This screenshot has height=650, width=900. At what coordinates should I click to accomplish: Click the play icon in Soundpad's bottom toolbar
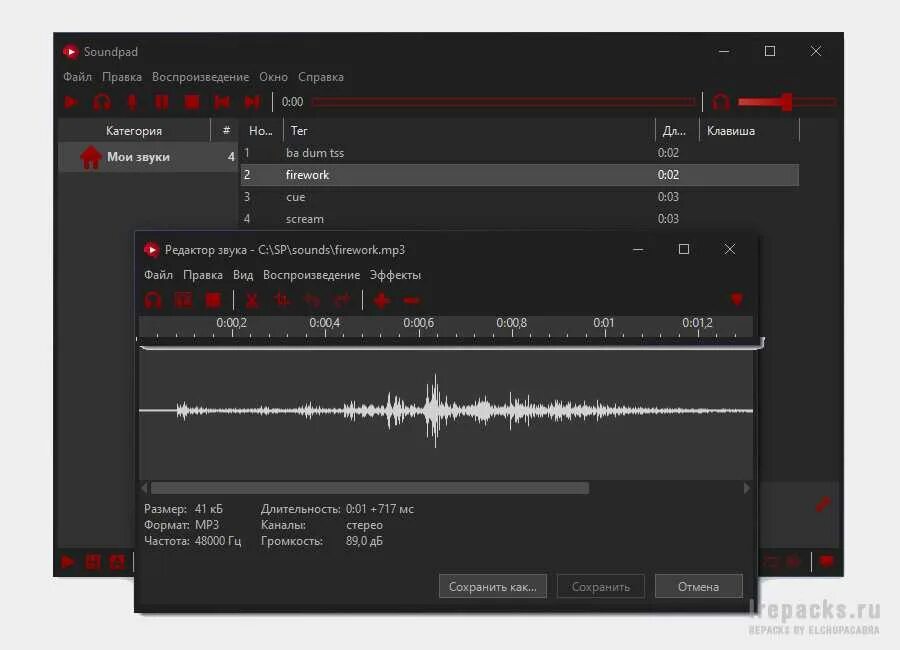[x=68, y=562]
